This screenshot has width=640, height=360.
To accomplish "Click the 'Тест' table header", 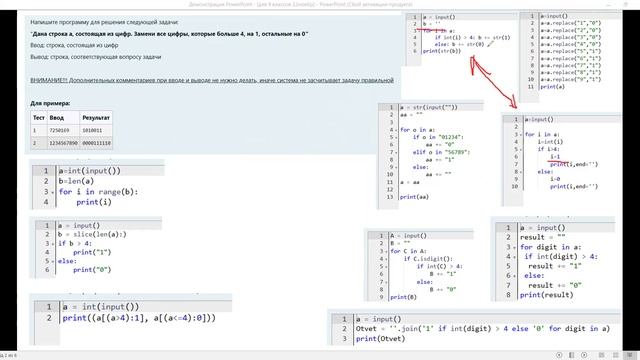I will pyautogui.click(x=39, y=118).
